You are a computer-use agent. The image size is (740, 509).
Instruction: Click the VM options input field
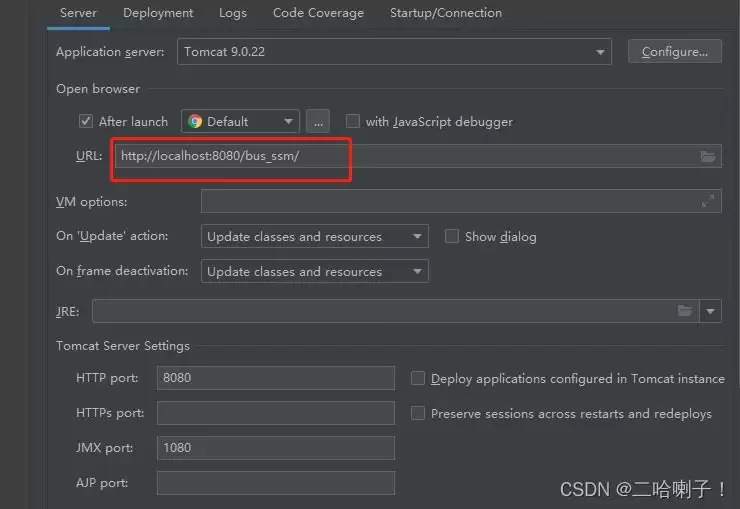pyautogui.click(x=461, y=201)
